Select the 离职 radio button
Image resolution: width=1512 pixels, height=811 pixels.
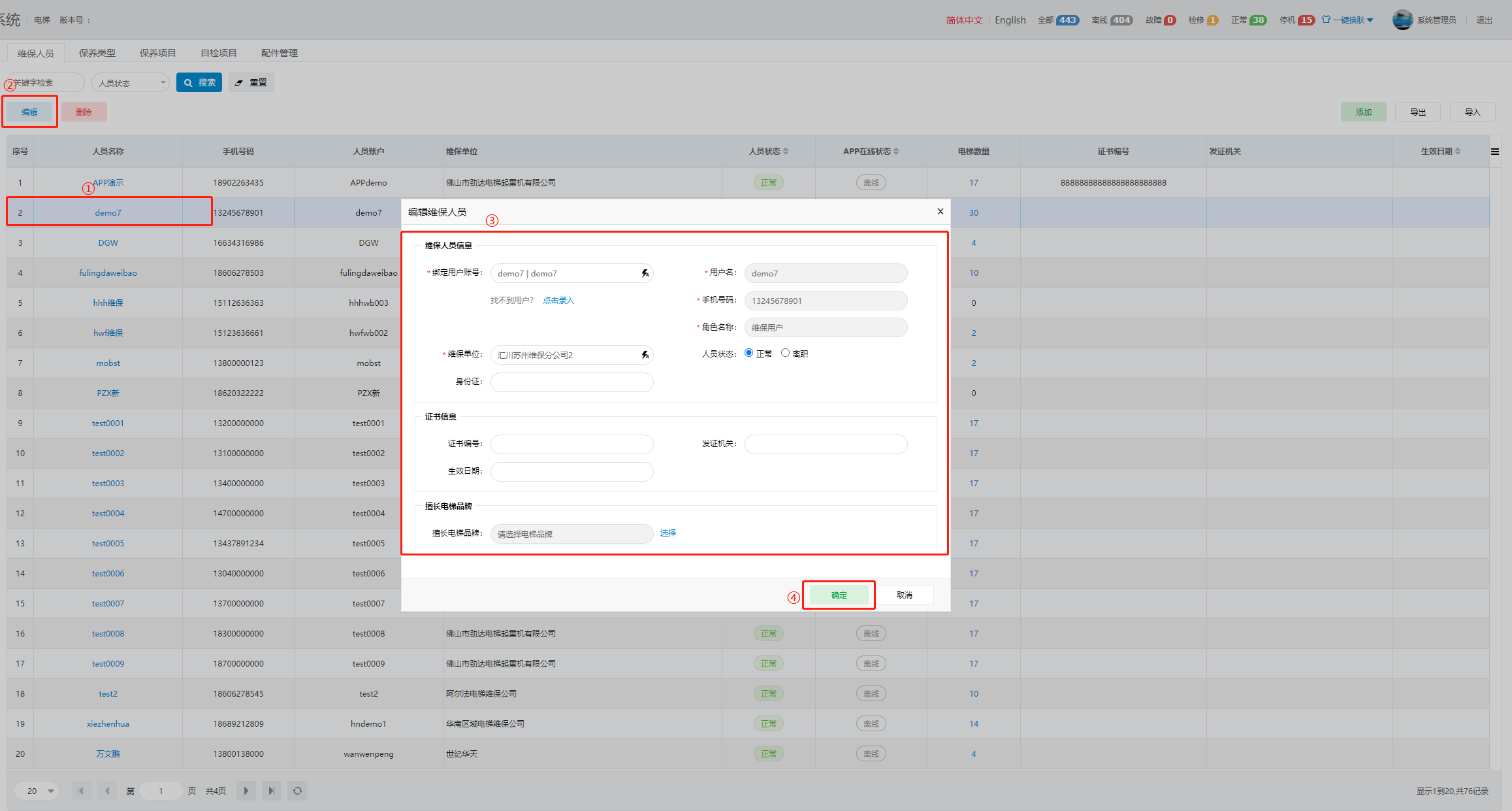click(785, 353)
